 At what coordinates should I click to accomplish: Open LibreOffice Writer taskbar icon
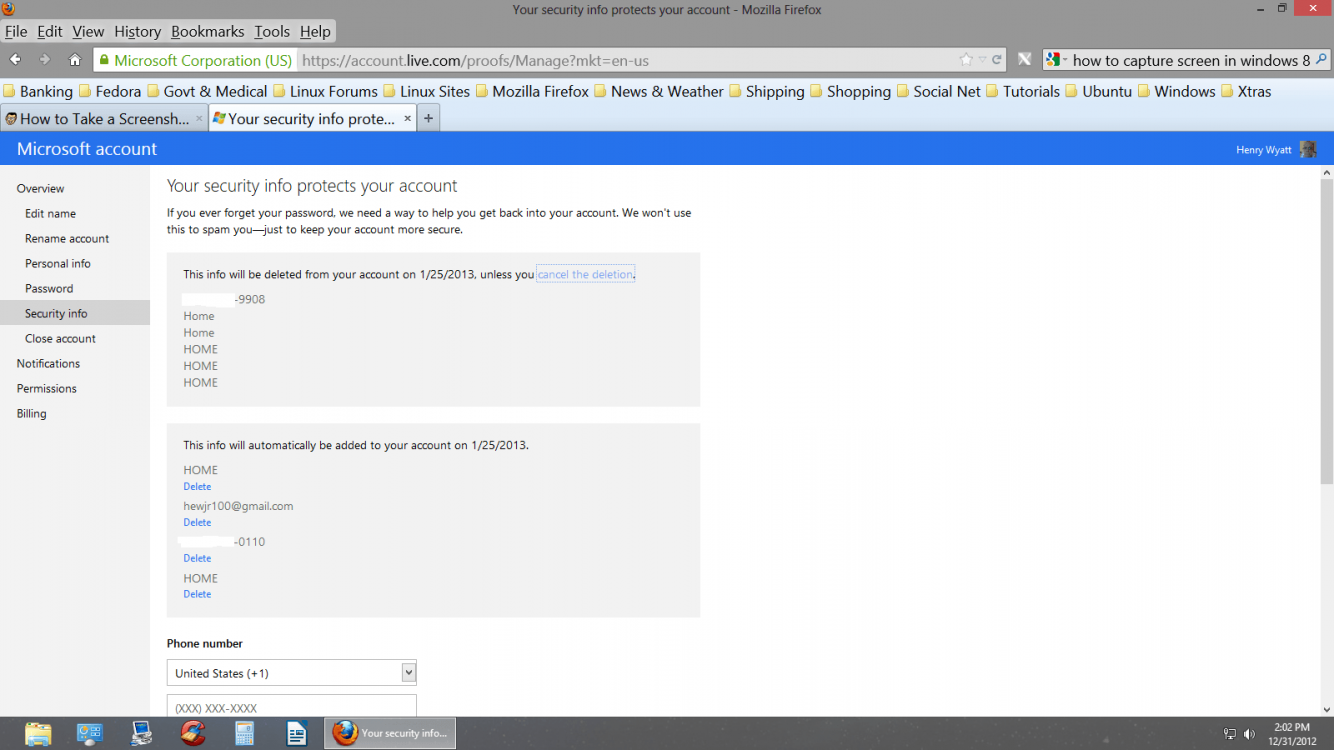click(296, 733)
